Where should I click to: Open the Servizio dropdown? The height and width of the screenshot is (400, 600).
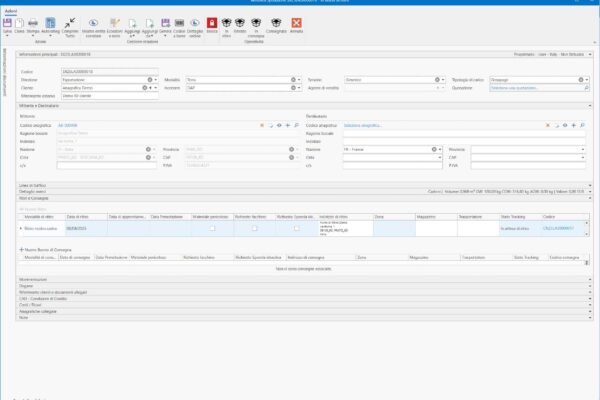(x=443, y=80)
